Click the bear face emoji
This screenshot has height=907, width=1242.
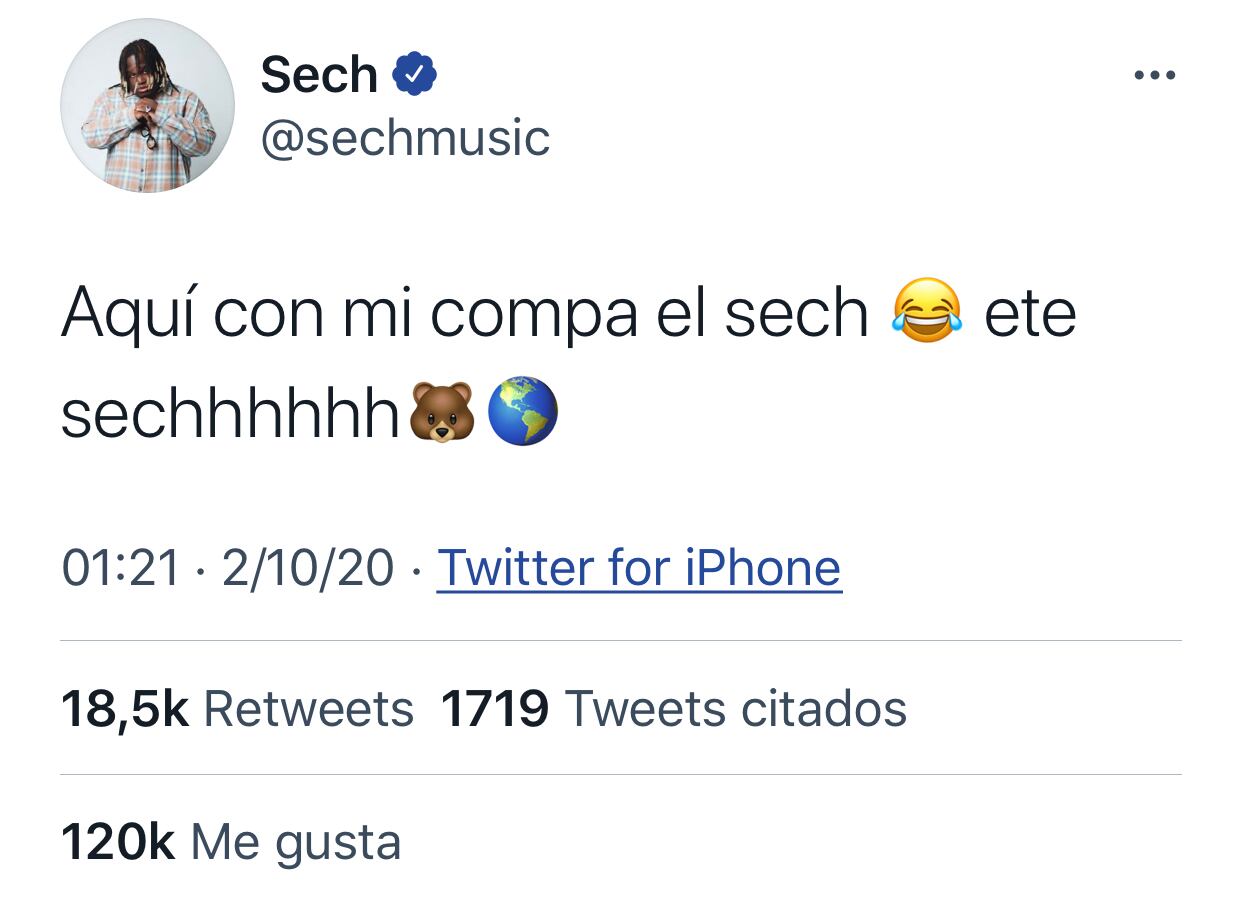(x=442, y=412)
